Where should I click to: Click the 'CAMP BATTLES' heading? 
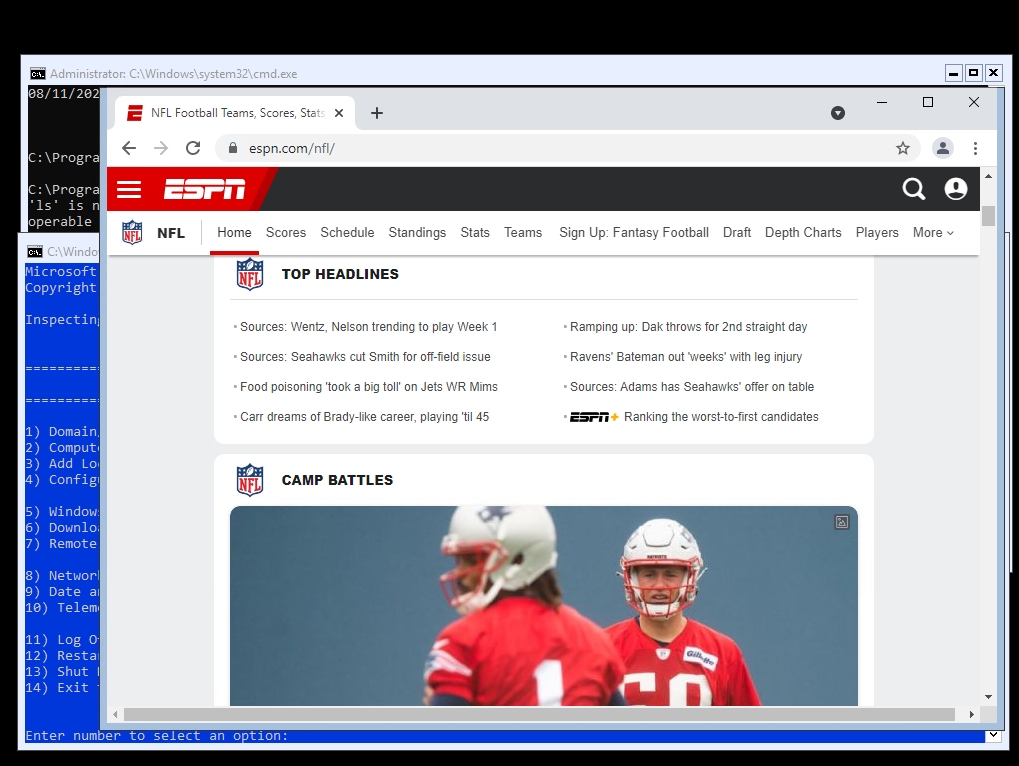coord(337,480)
